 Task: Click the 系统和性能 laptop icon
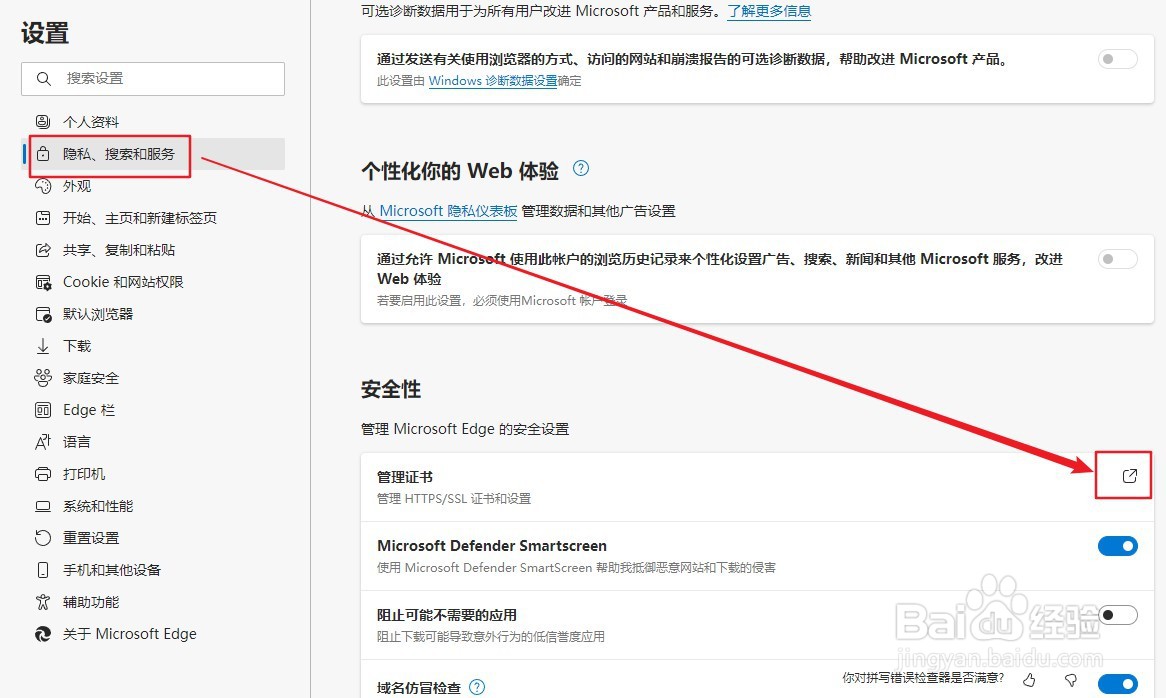[x=43, y=506]
